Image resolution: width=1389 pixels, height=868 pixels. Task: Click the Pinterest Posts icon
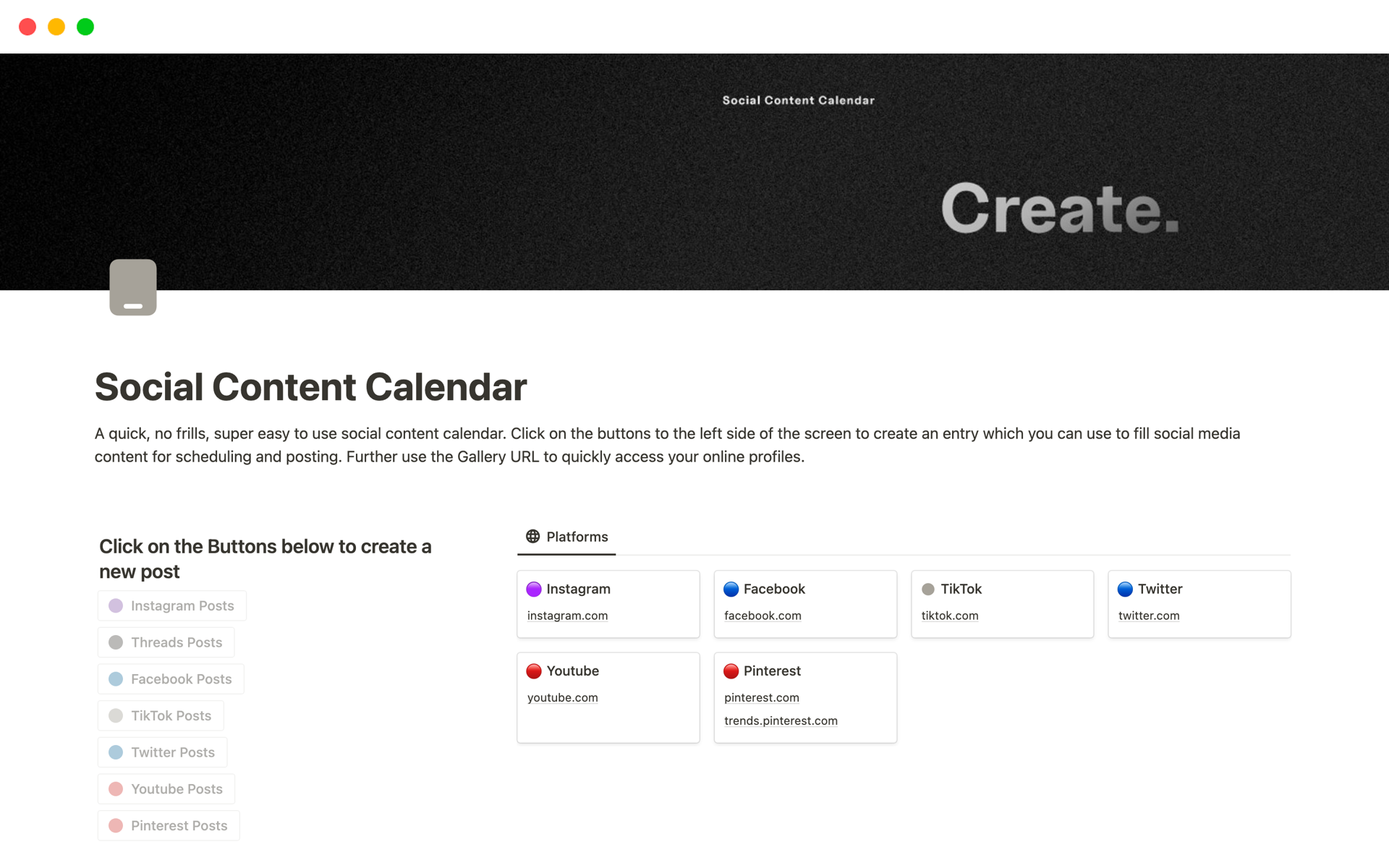(x=115, y=825)
